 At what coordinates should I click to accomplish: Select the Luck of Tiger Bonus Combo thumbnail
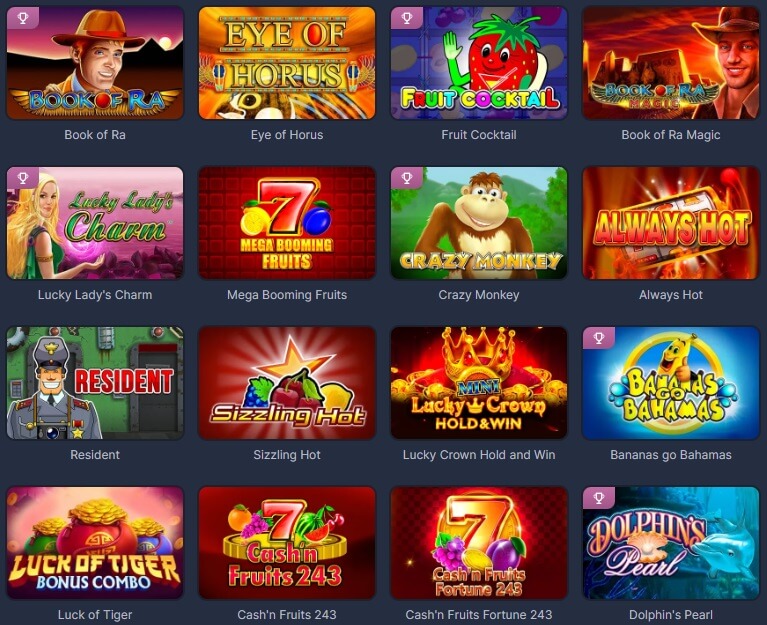[x=95, y=542]
